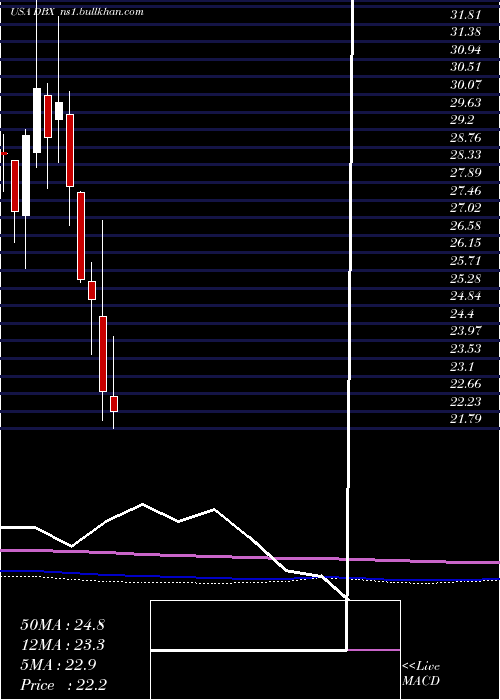
Task: Select the 27.89 price axis label
Action: tap(466, 173)
